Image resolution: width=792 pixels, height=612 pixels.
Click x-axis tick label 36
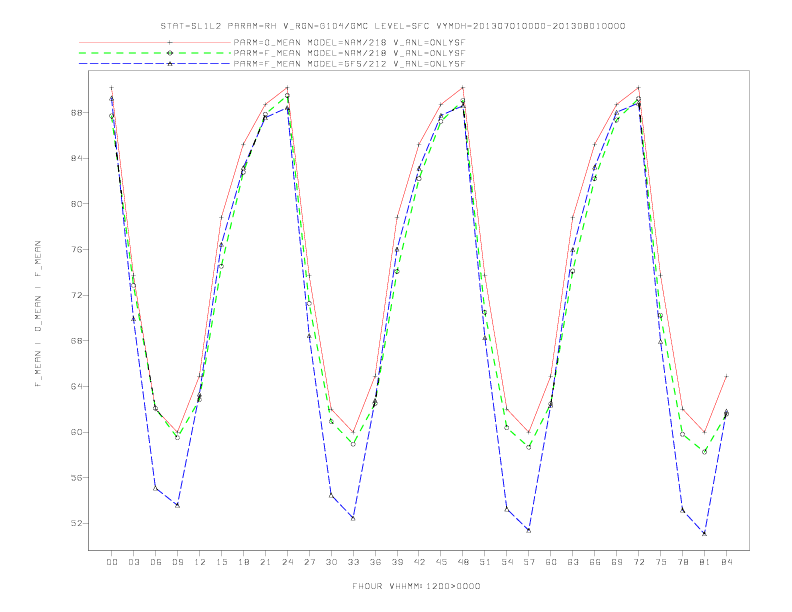point(375,562)
